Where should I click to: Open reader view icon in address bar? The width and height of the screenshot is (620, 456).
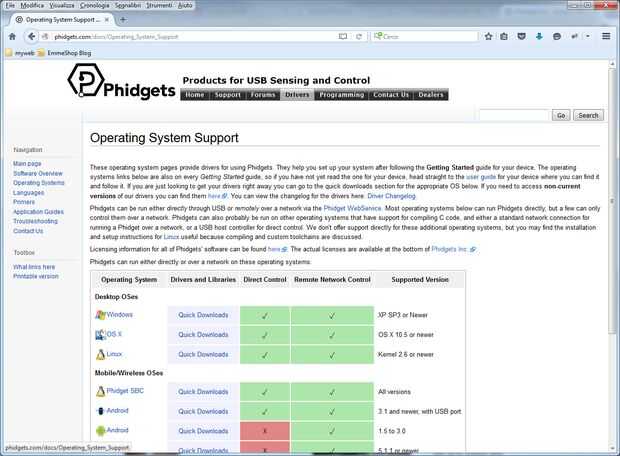point(343,36)
